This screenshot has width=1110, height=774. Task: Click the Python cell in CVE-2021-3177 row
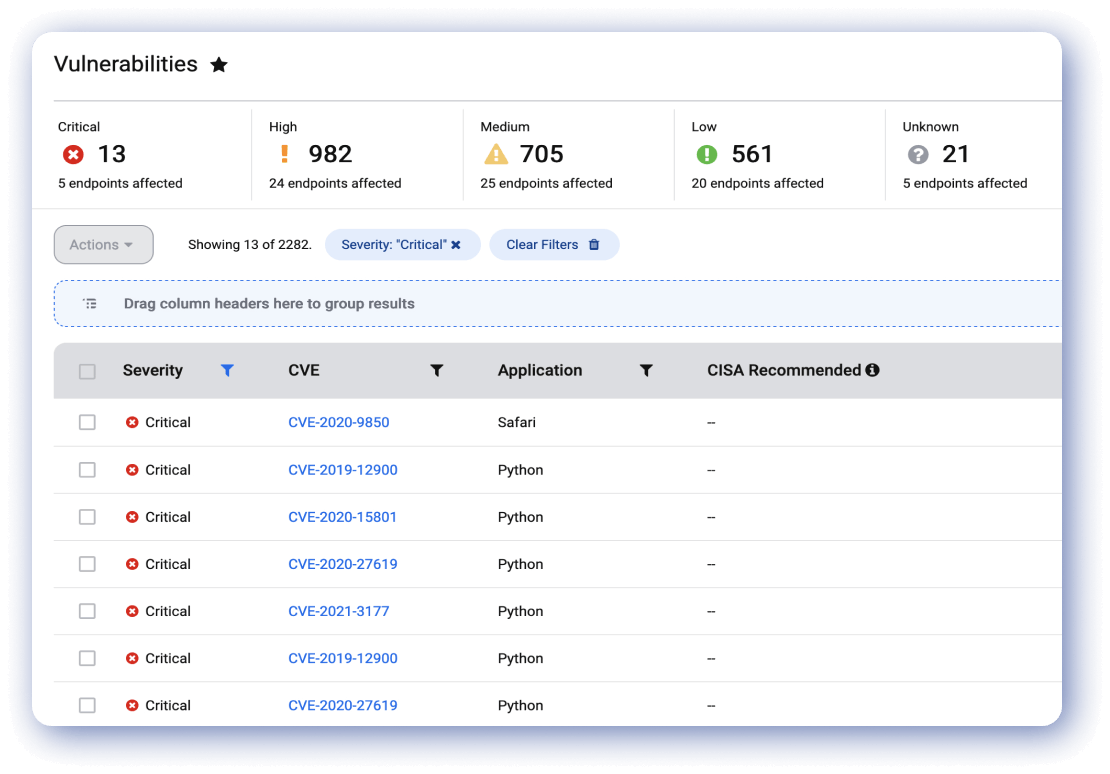pyautogui.click(x=520, y=612)
